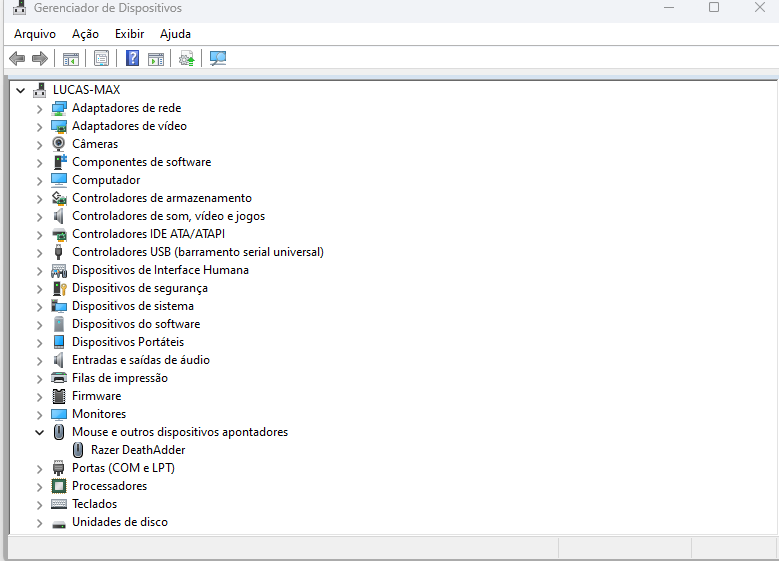Click the Teclados keyboard icon
Image resolution: width=779 pixels, height=561 pixels.
(59, 504)
